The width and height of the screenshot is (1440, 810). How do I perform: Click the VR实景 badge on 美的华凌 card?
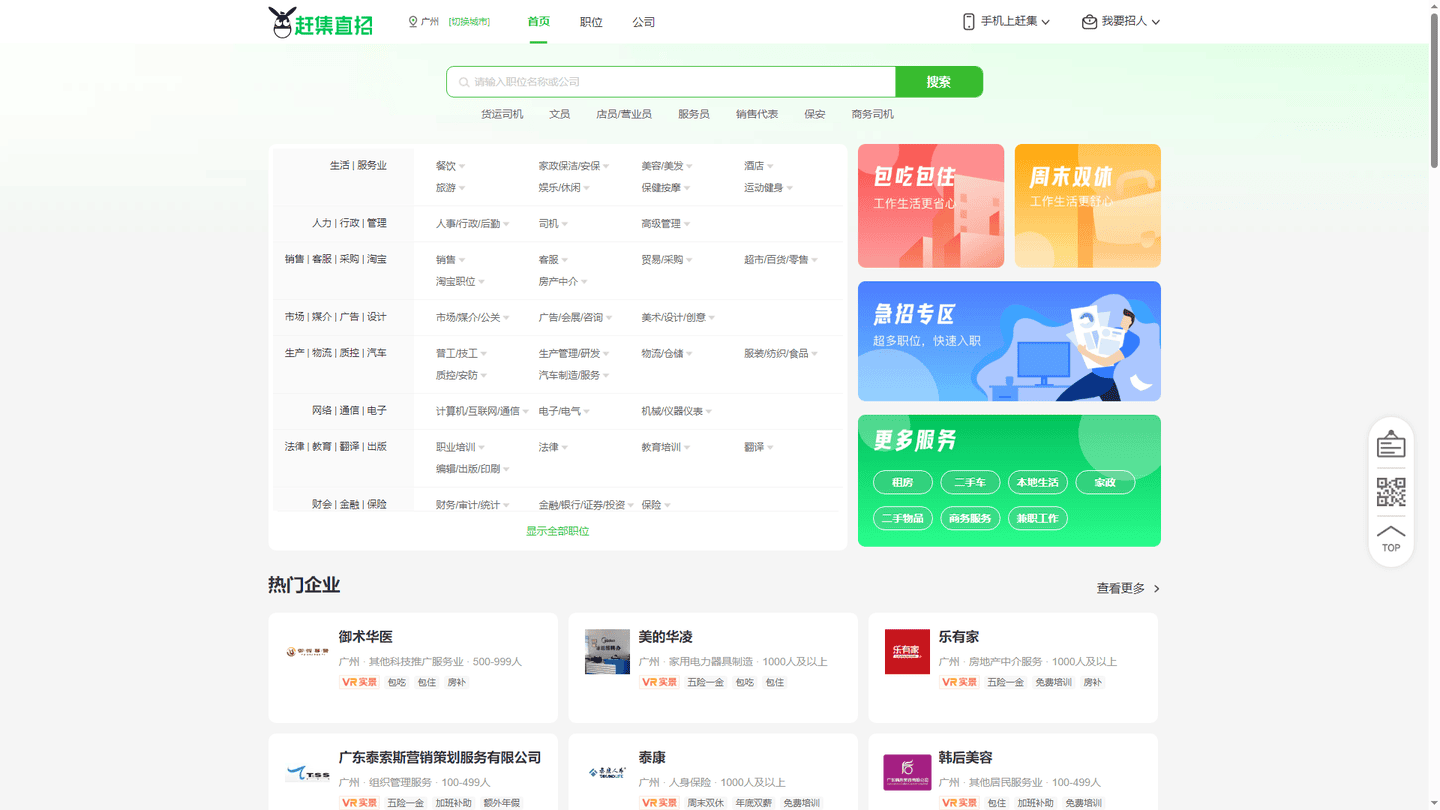point(659,682)
